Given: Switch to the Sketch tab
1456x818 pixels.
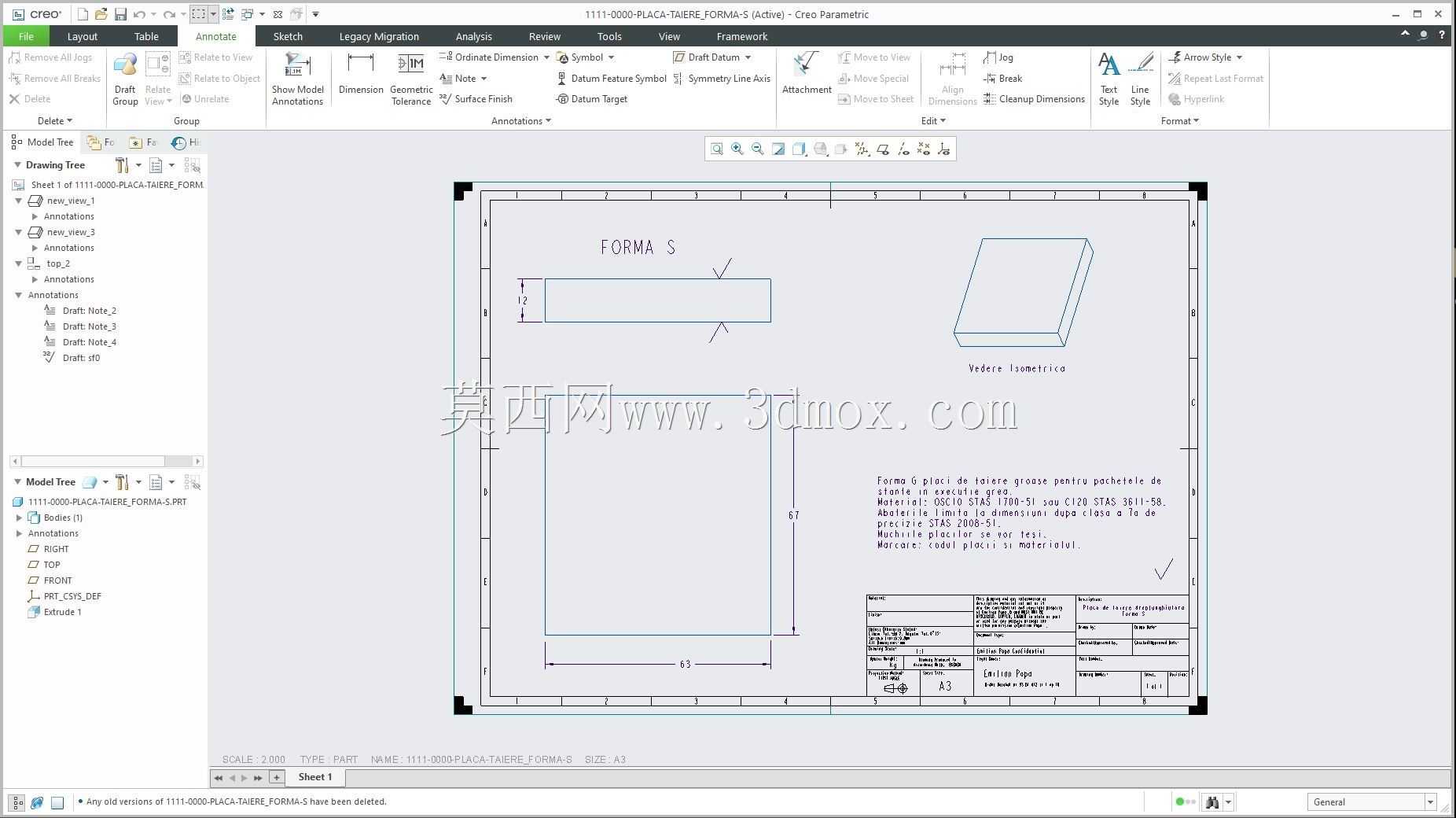Looking at the screenshot, I should tap(288, 36).
